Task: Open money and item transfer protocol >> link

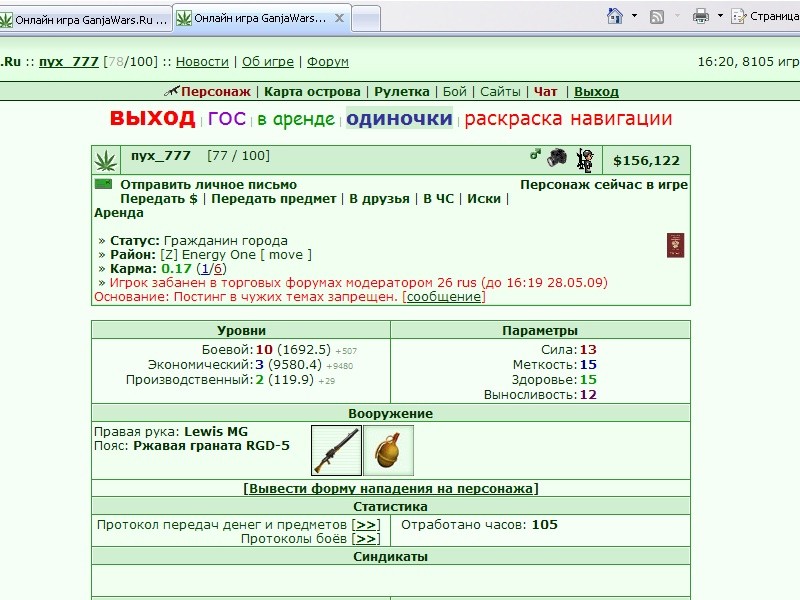Action: [366, 525]
